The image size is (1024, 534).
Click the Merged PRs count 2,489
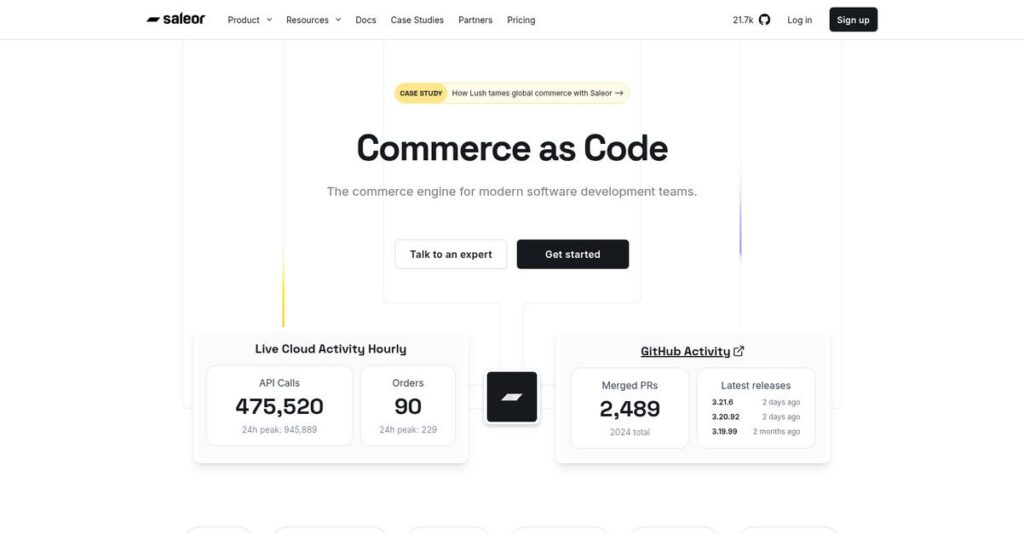pos(630,409)
